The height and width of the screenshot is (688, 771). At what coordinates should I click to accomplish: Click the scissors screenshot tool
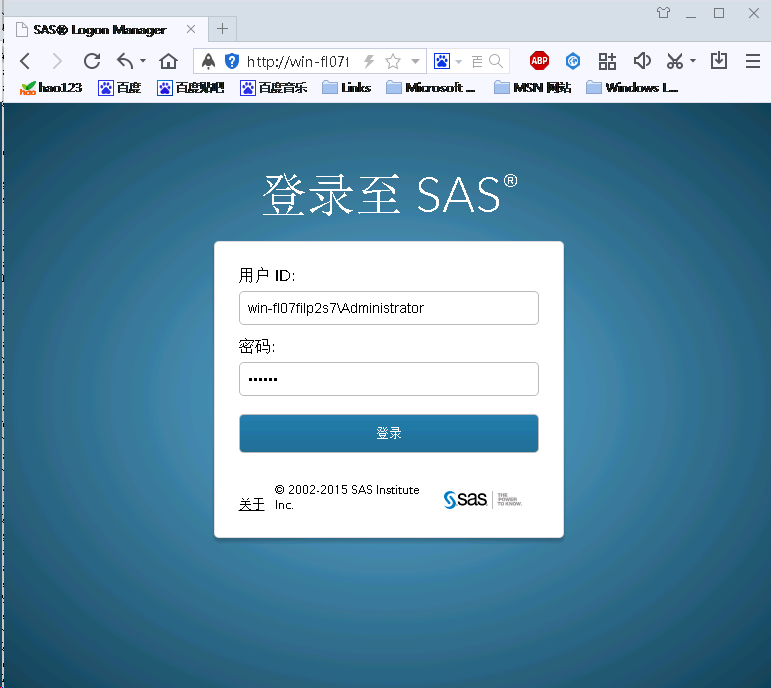point(675,61)
